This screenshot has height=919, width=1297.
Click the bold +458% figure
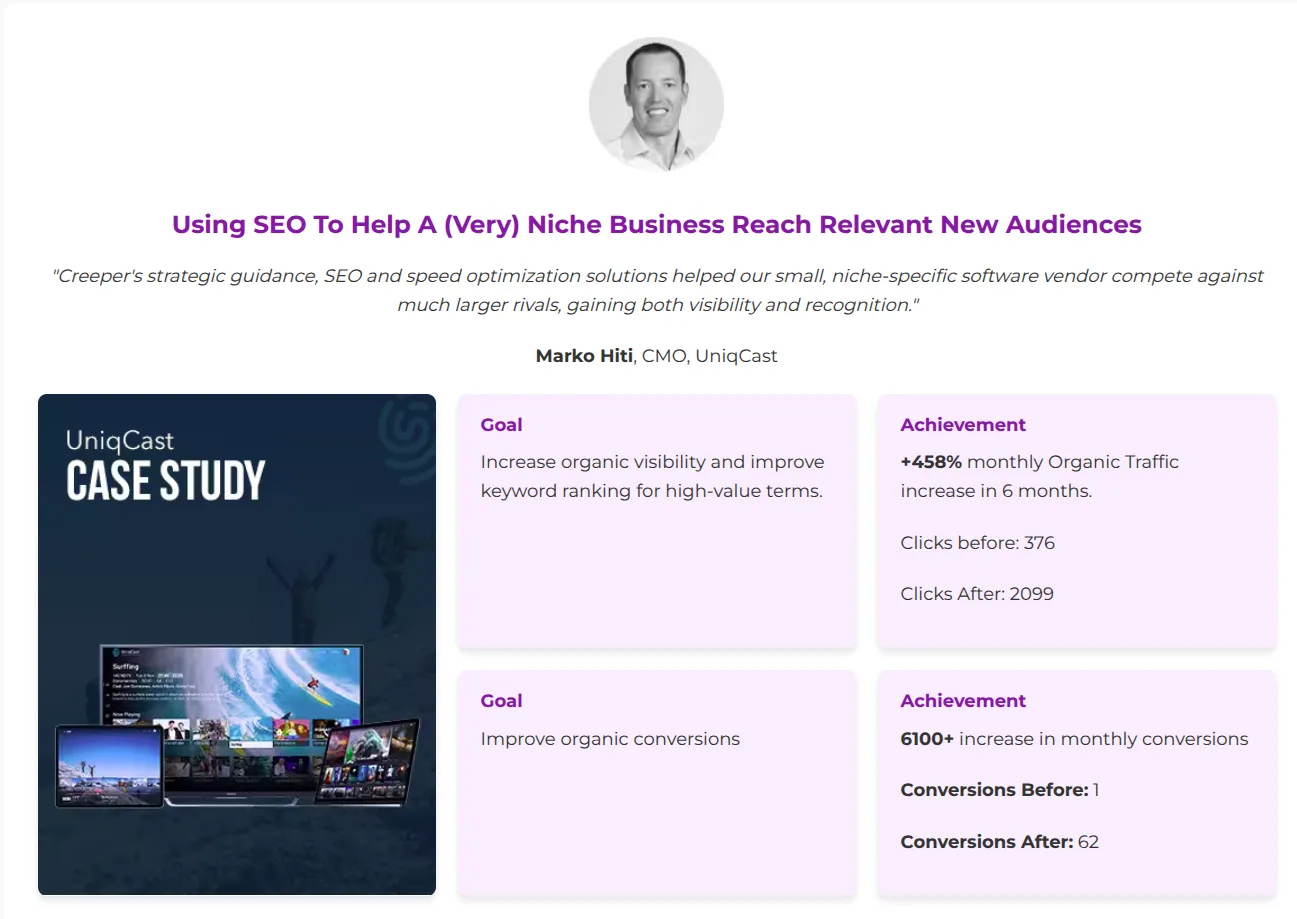coord(931,462)
